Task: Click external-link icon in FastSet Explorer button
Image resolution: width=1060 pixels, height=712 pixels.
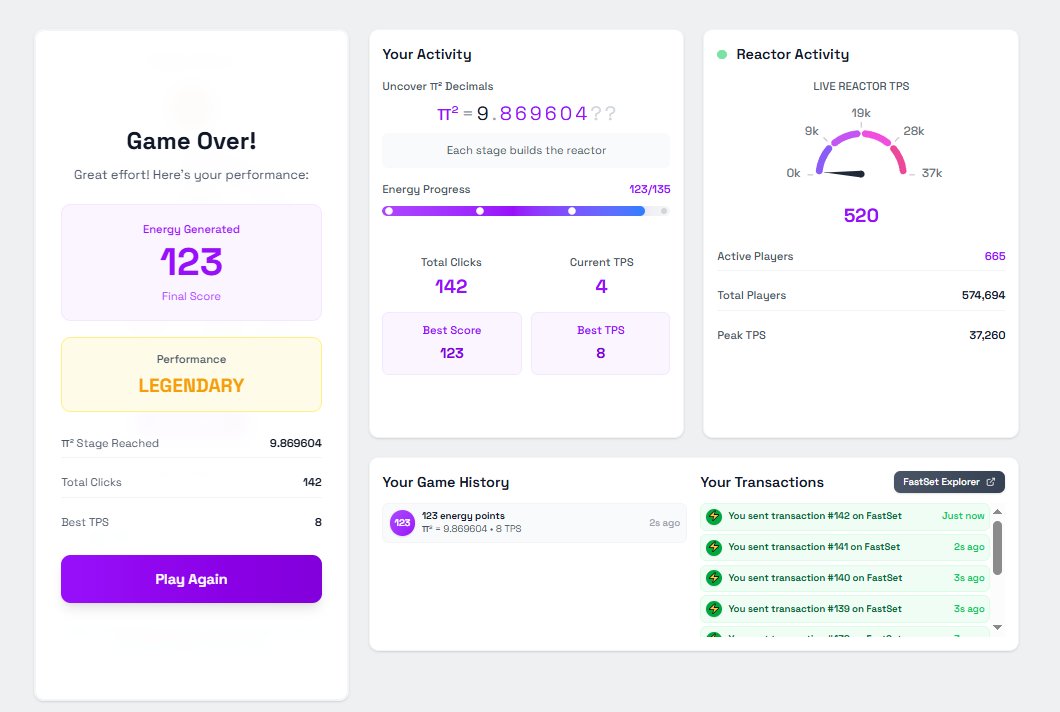Action: click(x=991, y=482)
